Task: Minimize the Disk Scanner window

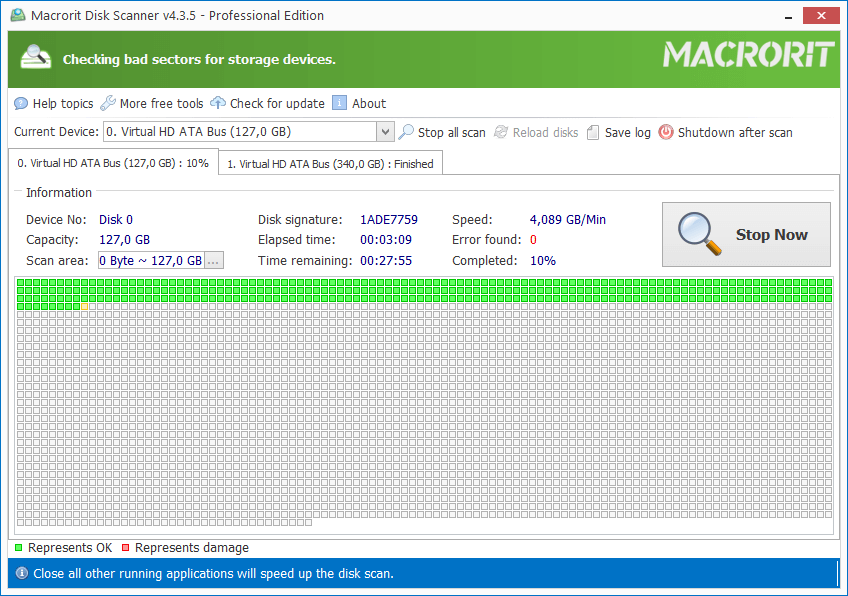Action: pos(789,16)
